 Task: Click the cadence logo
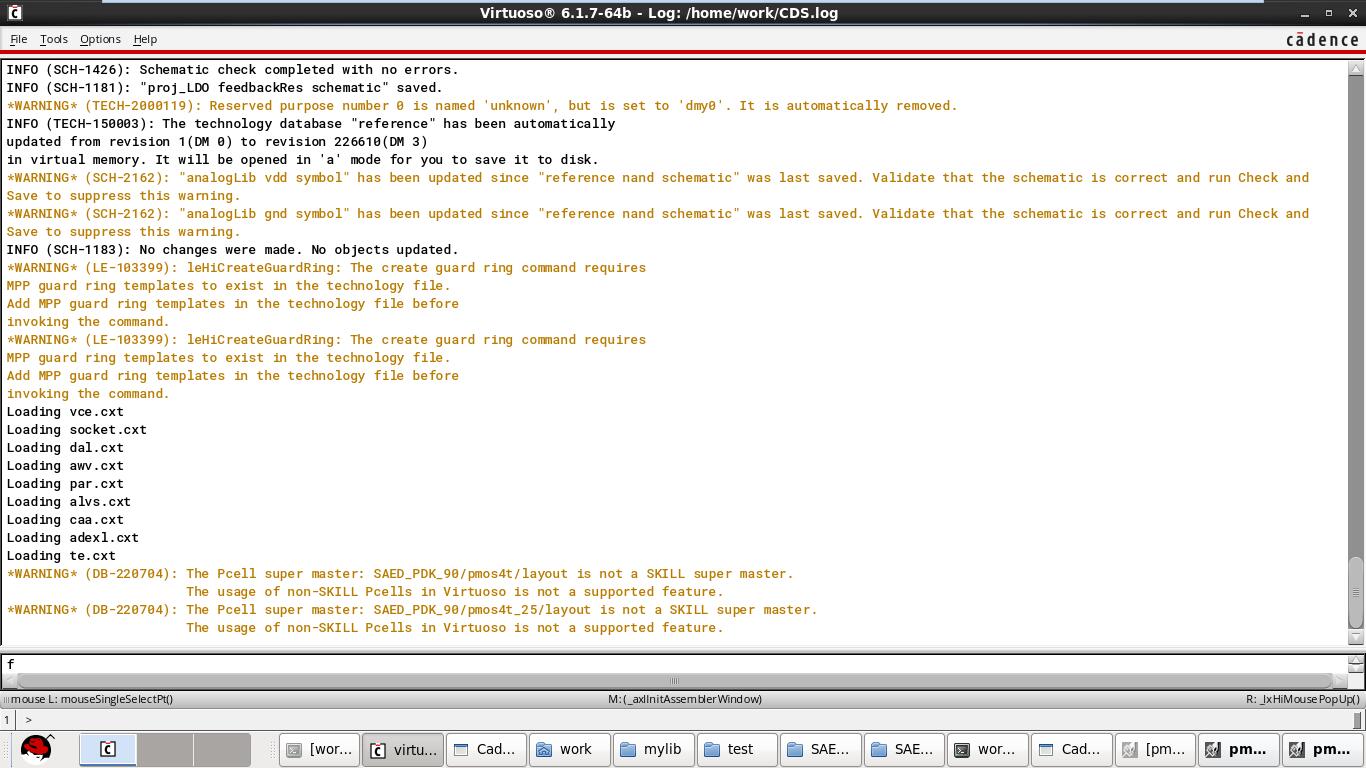(1322, 39)
